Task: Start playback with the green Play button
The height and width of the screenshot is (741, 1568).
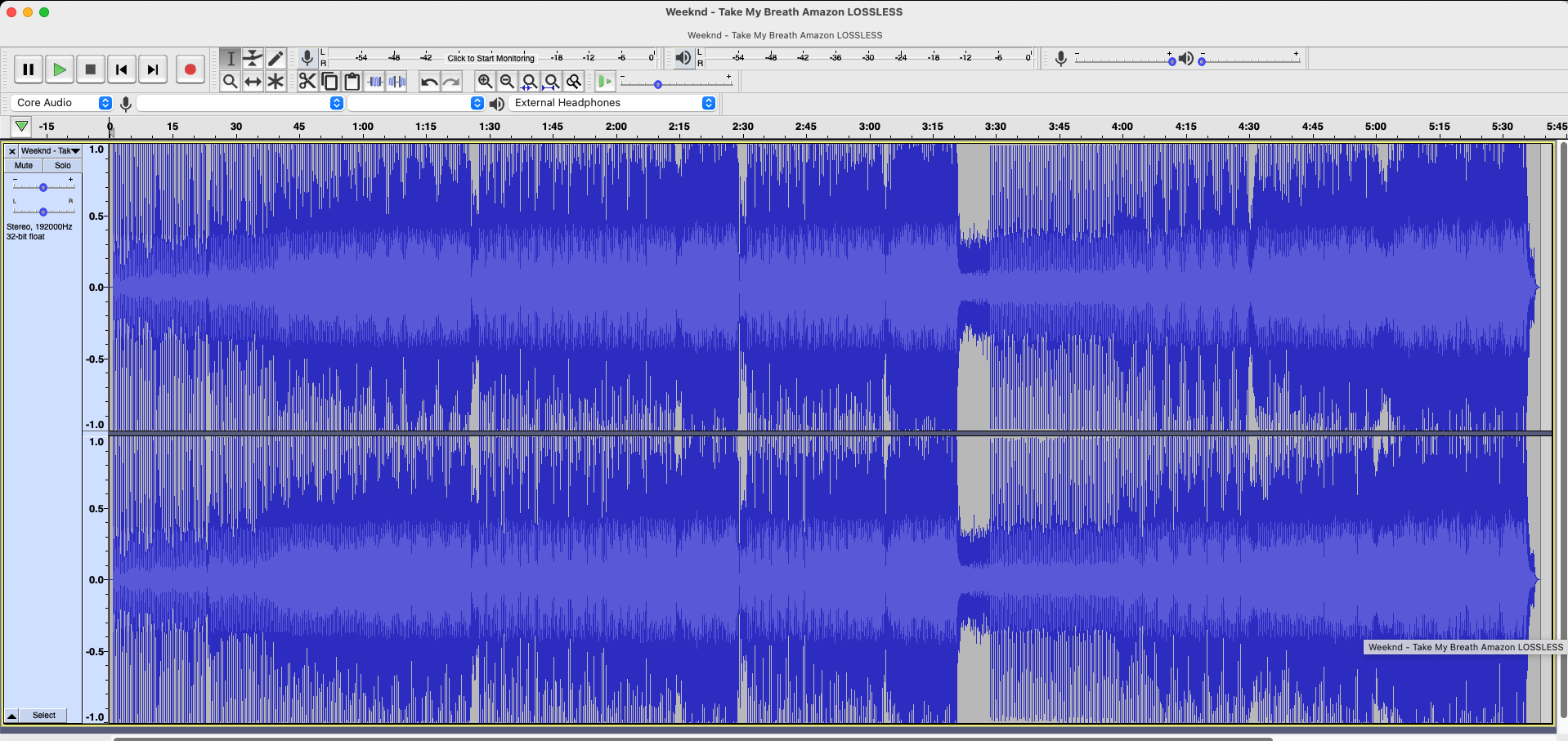Action: click(x=60, y=69)
